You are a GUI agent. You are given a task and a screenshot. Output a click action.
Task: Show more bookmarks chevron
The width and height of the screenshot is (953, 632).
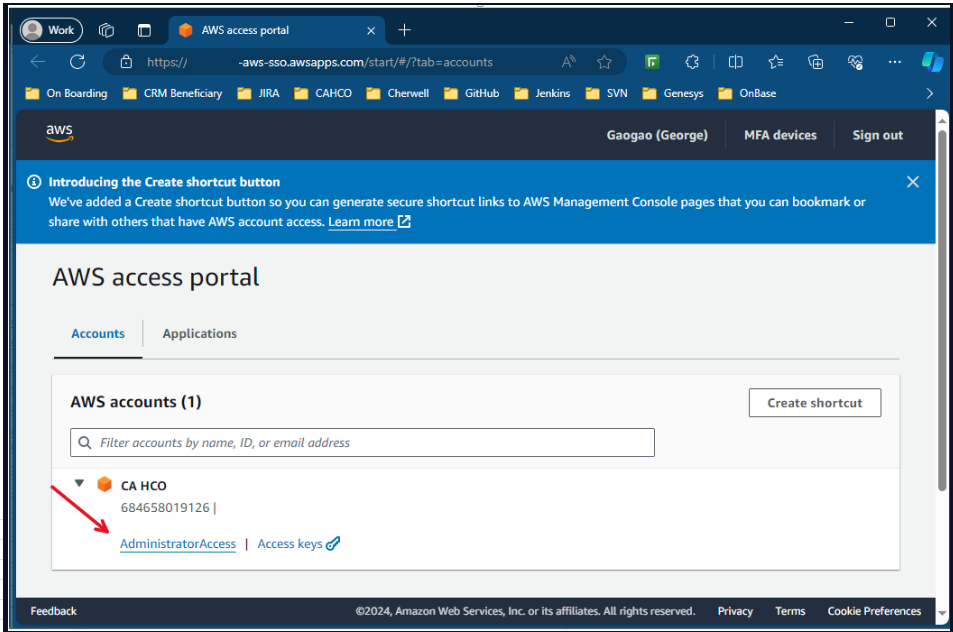point(929,93)
